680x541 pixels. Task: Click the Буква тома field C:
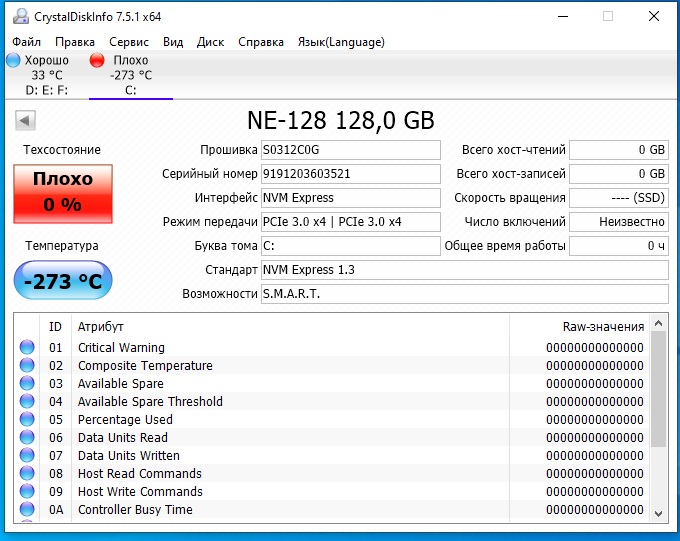click(350, 246)
